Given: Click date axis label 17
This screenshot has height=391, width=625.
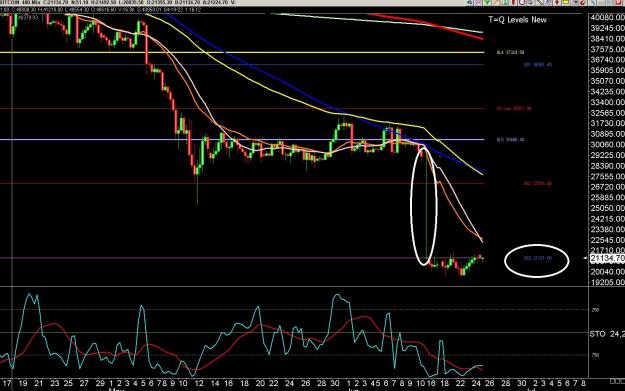Looking at the screenshot, I should click(7, 383).
